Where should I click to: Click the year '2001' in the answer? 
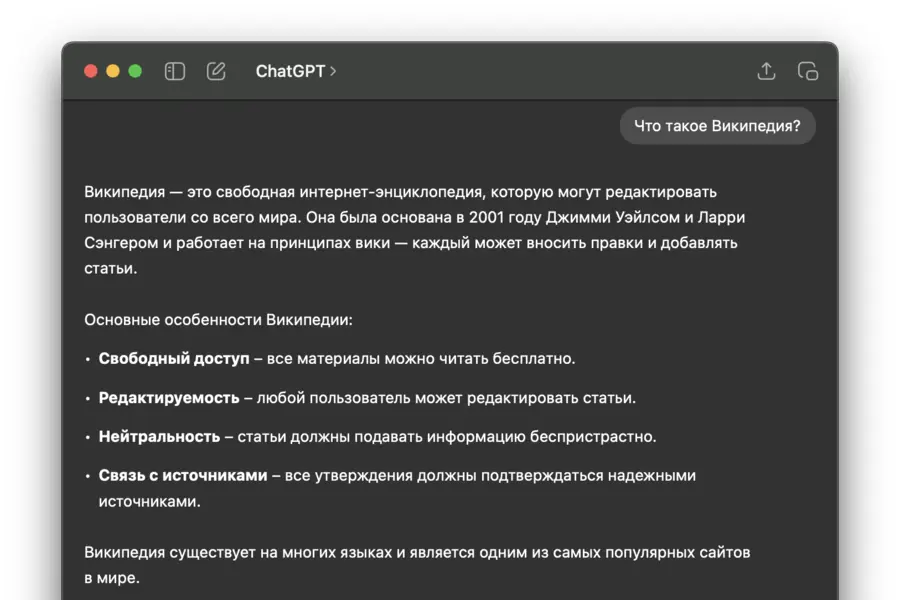coord(486,217)
